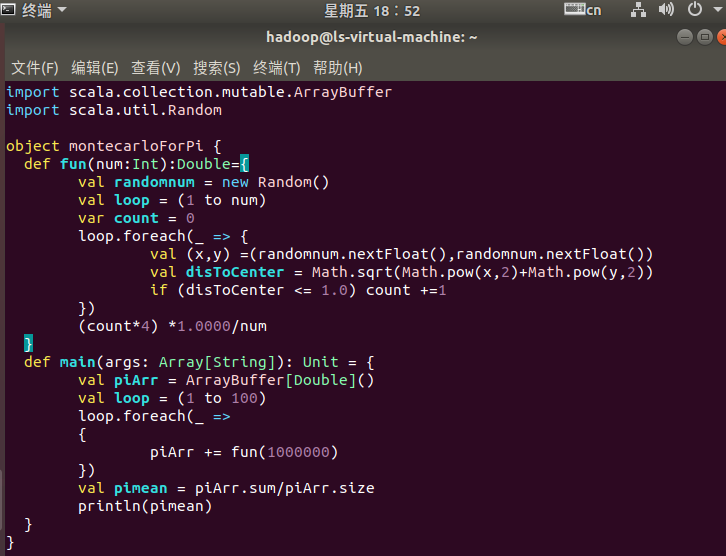This screenshot has width=726, height=556.
Task: Click the window title hadoop@ls-virtual-machine
Action: point(372,37)
